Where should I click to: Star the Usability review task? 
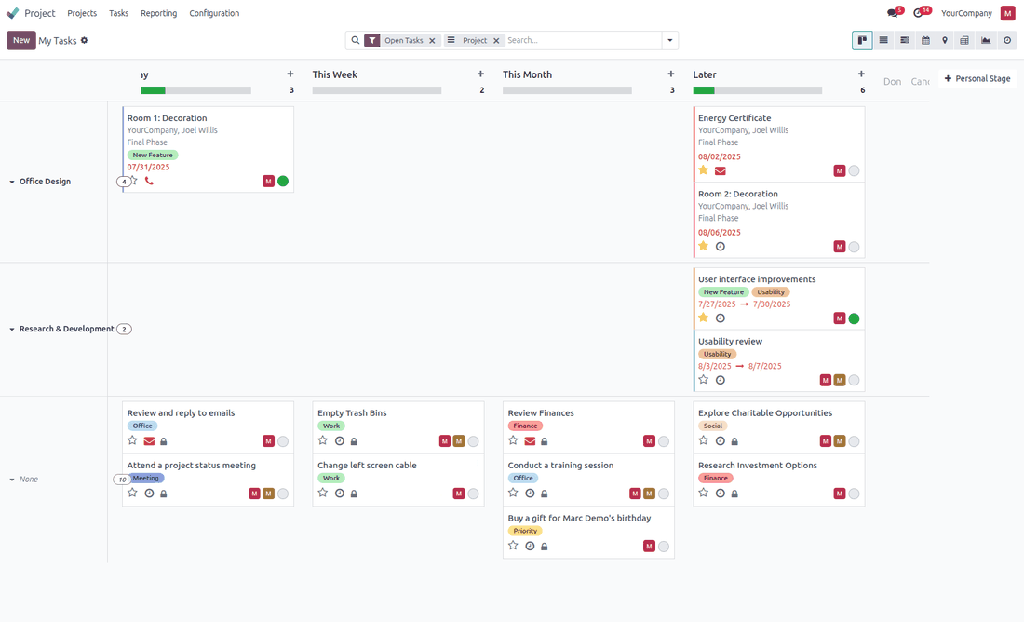click(x=703, y=380)
